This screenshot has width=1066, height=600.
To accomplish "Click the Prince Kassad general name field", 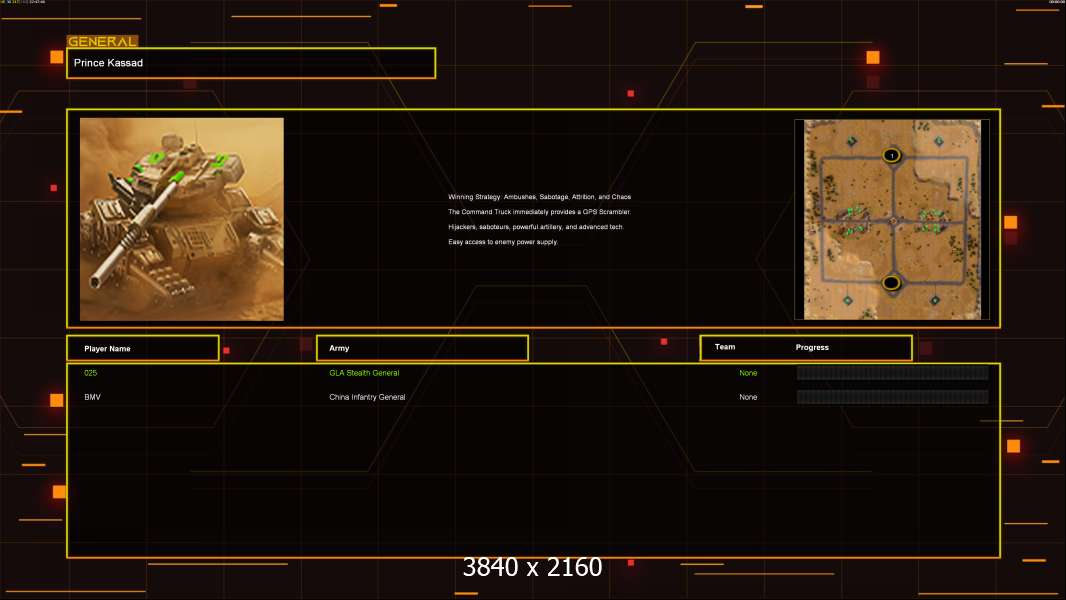I will pyautogui.click(x=251, y=63).
